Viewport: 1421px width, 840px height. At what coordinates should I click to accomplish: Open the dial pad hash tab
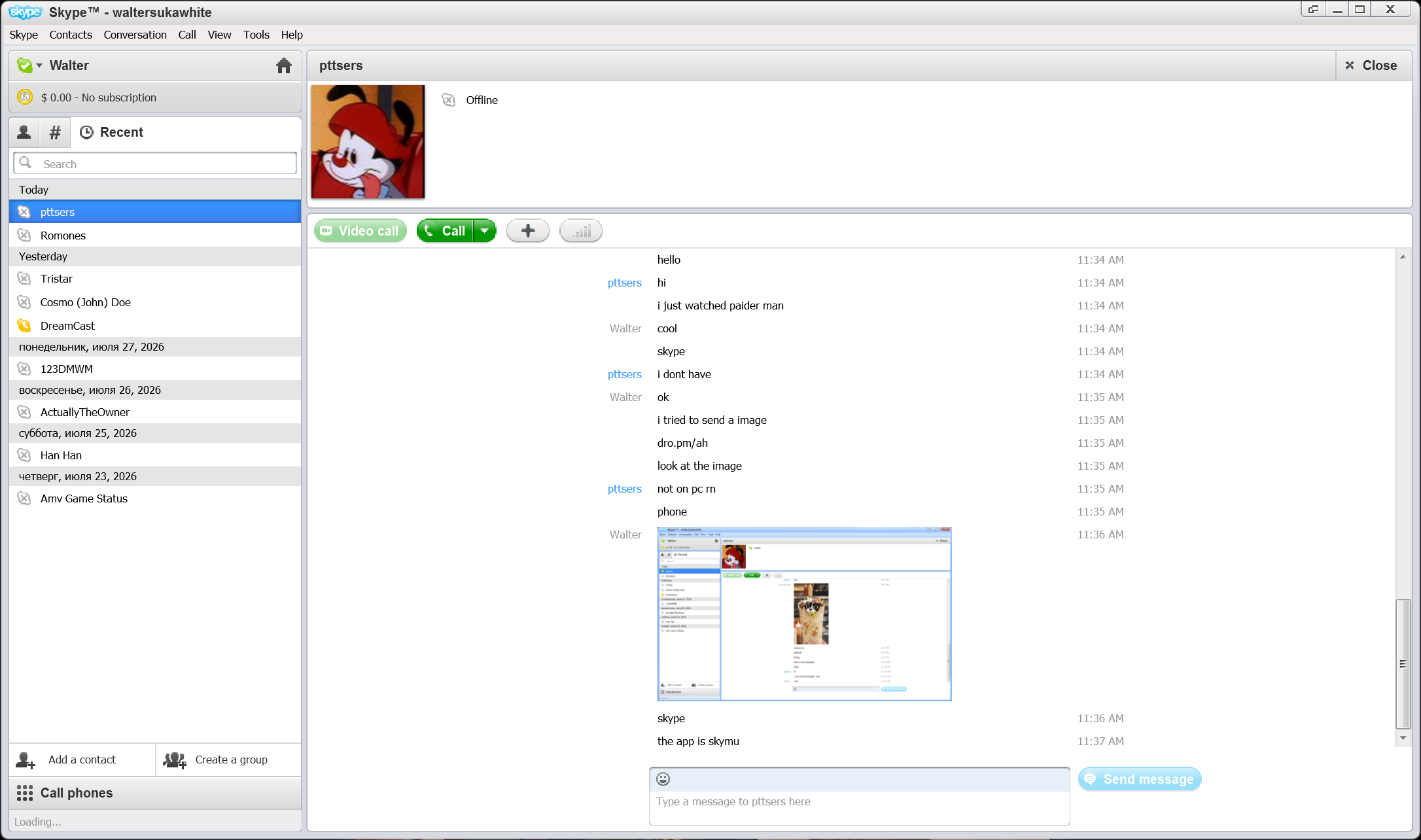[55, 132]
